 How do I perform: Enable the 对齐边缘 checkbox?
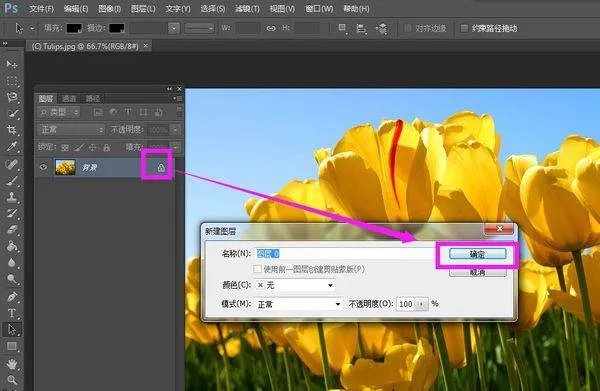pyautogui.click(x=408, y=28)
